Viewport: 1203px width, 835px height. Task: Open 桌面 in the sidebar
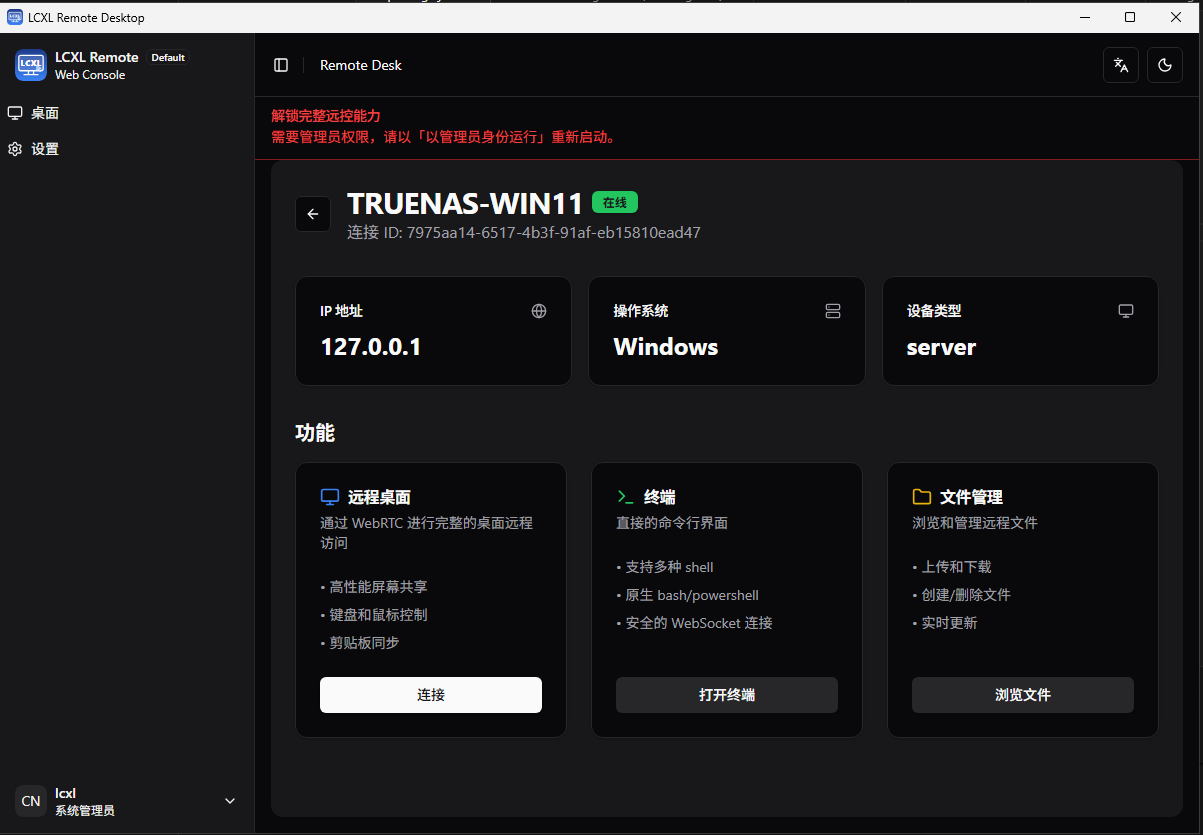pos(127,113)
